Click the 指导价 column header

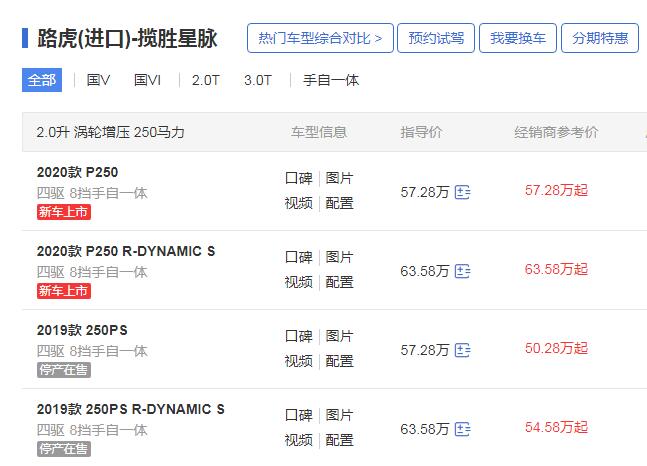pos(421,132)
